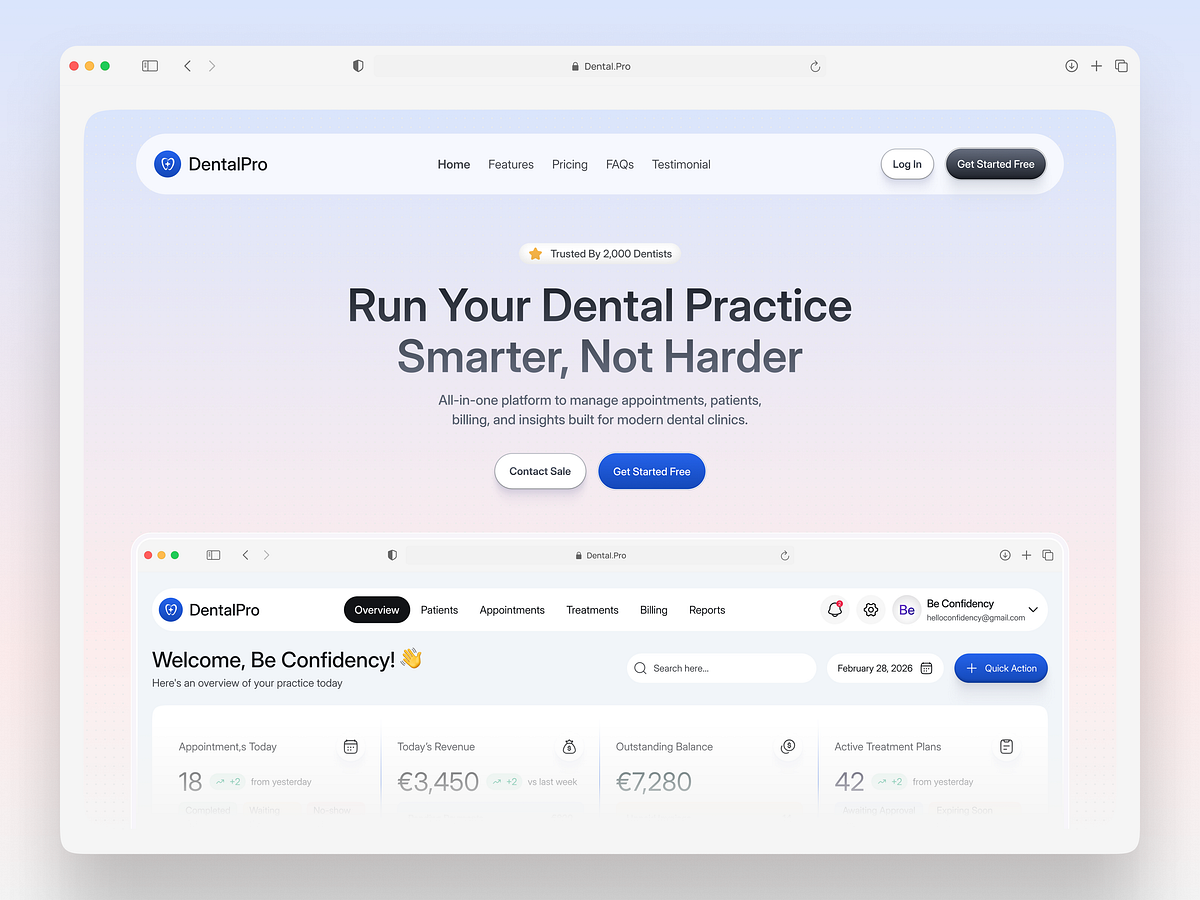Open the Billing section
Image resolution: width=1200 pixels, height=900 pixels.
pyautogui.click(x=653, y=609)
